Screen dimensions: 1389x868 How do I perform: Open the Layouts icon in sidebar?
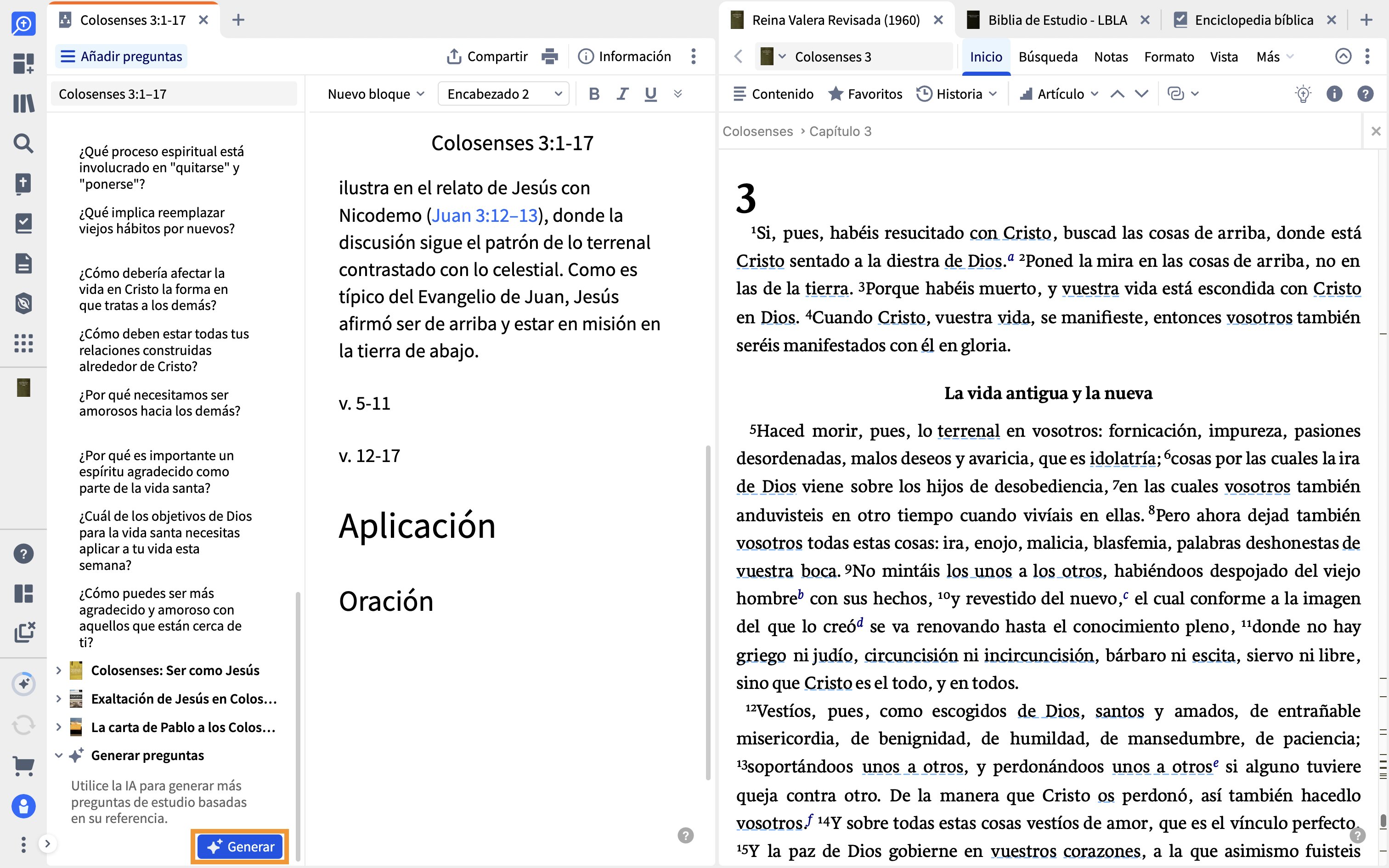23,593
